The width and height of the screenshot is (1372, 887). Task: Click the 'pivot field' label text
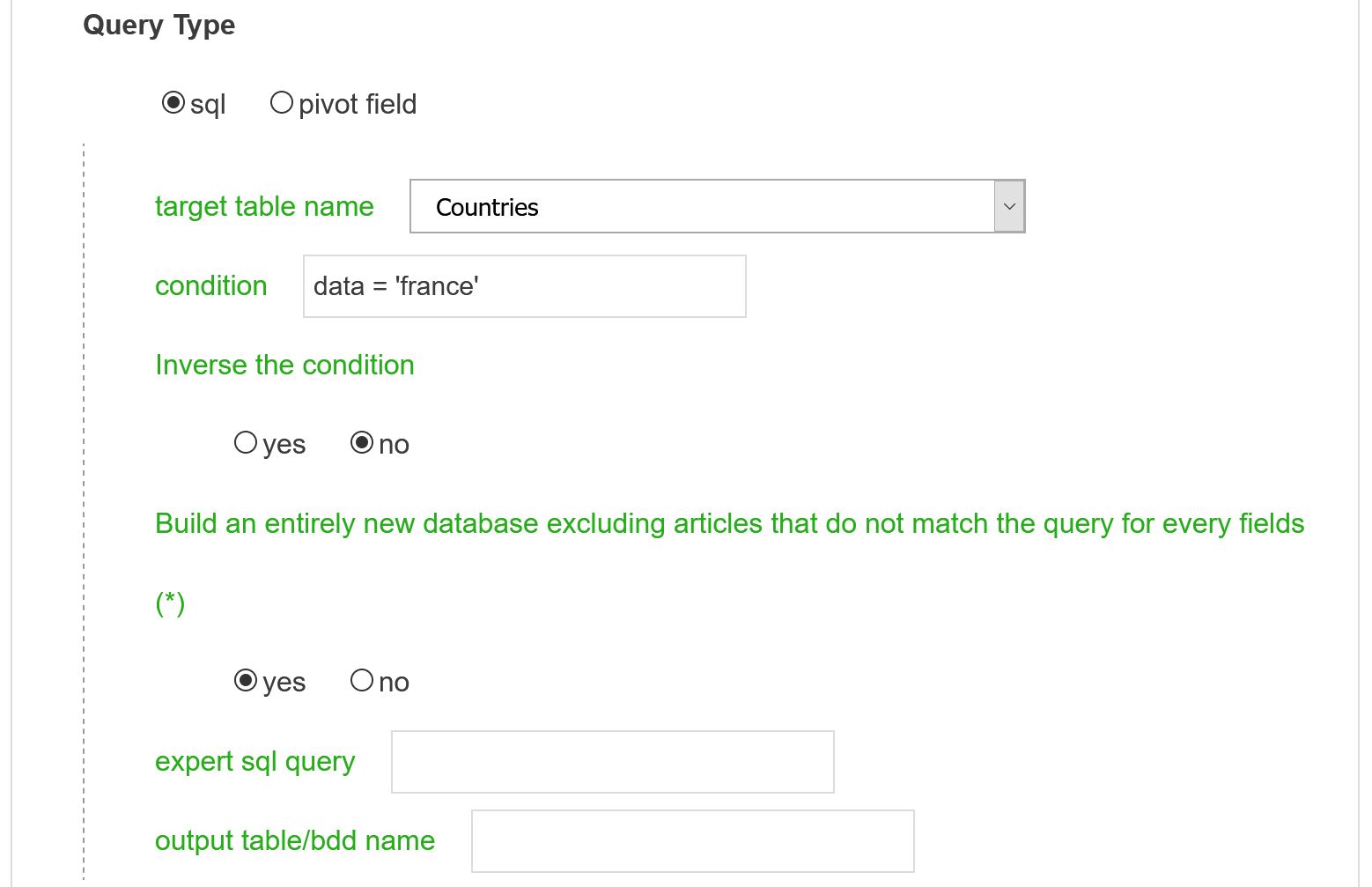point(358,105)
